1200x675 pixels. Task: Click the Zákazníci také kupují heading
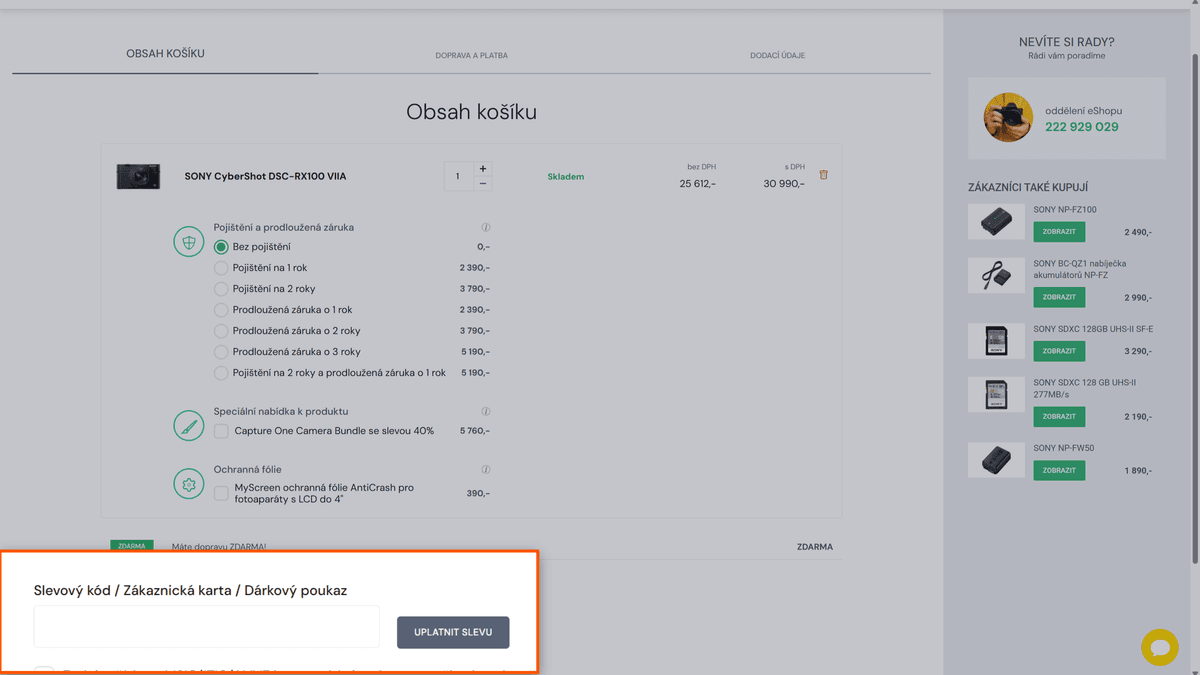1028,187
